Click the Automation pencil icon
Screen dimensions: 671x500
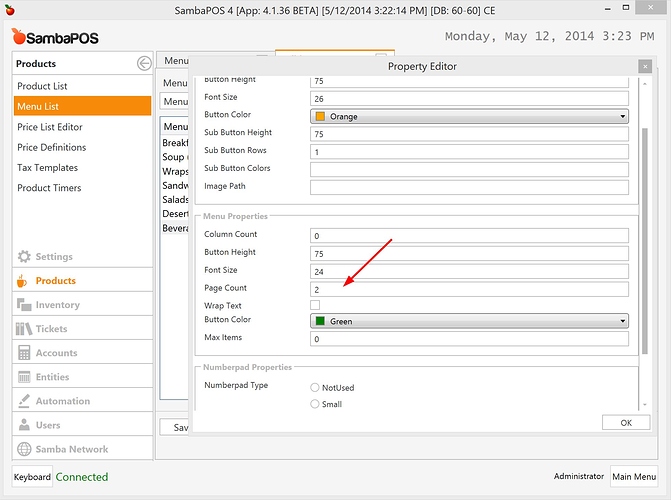(x=24, y=401)
